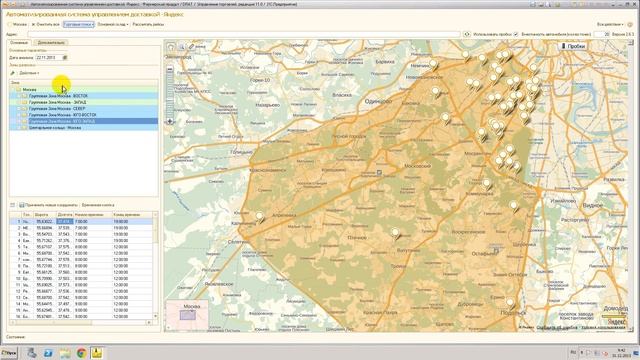Click the map zoom level slider track
Screen dimensions: 640x360
coord(170,95)
